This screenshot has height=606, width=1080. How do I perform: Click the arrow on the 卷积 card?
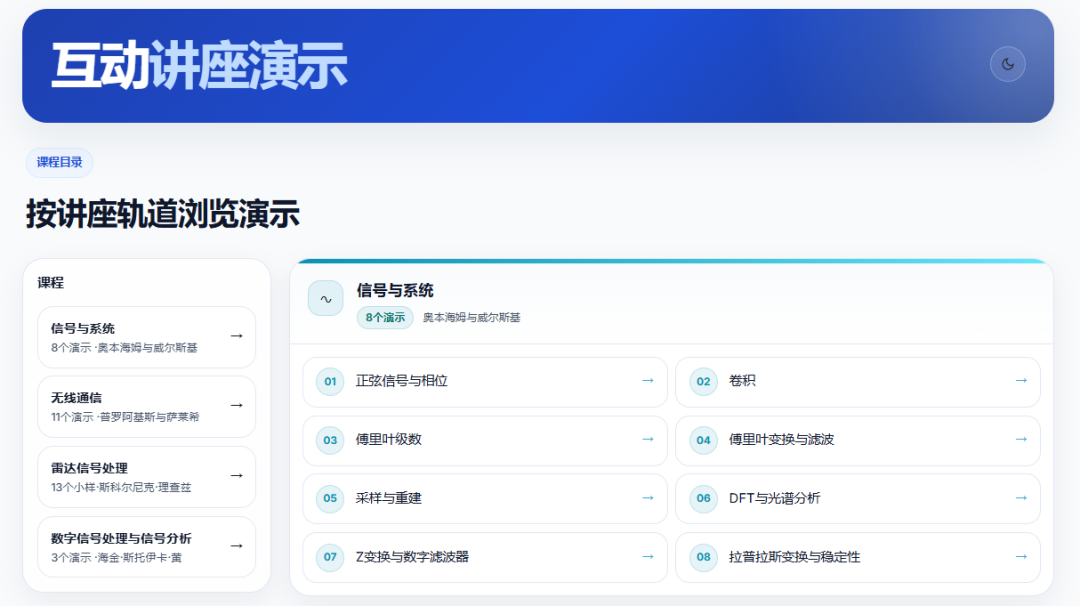[1021, 380]
